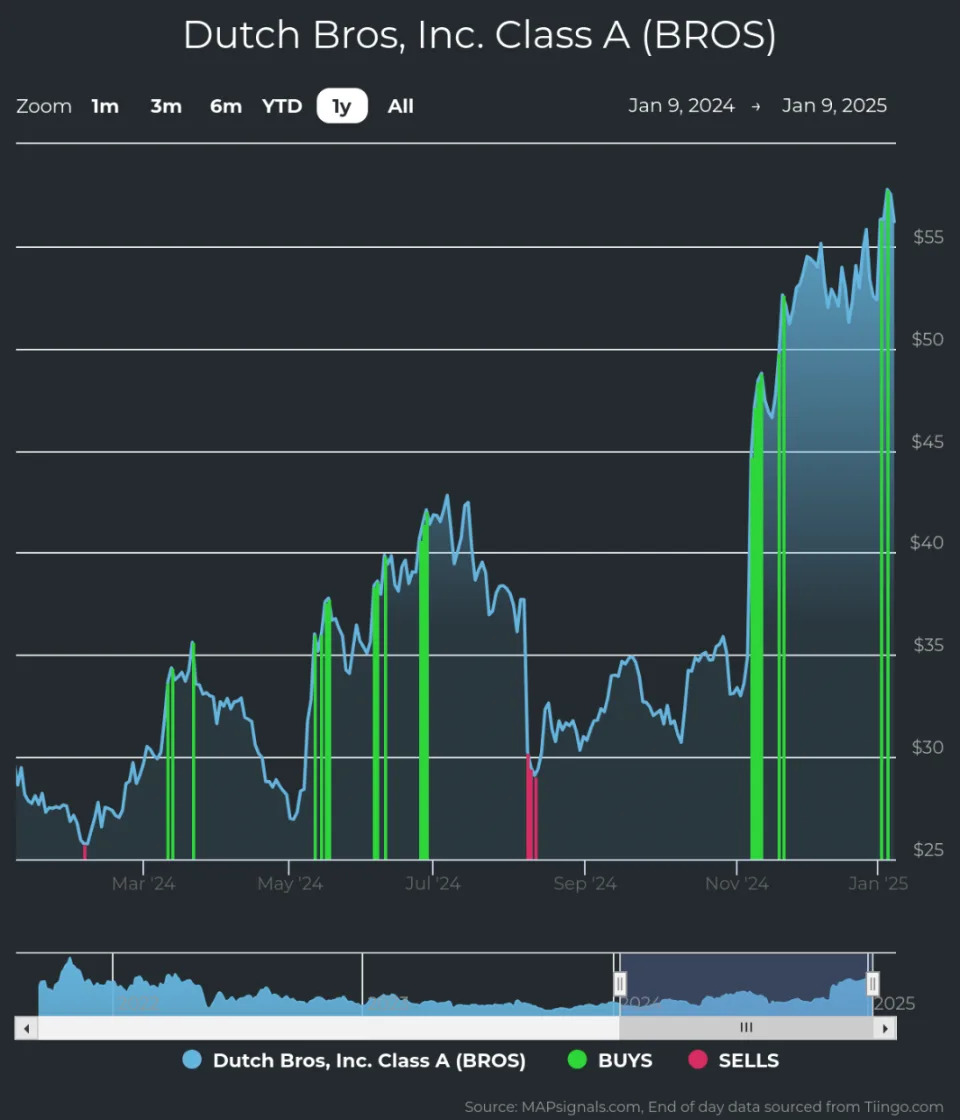Click the Zoom label
This screenshot has height=1120, width=960.
tap(44, 106)
